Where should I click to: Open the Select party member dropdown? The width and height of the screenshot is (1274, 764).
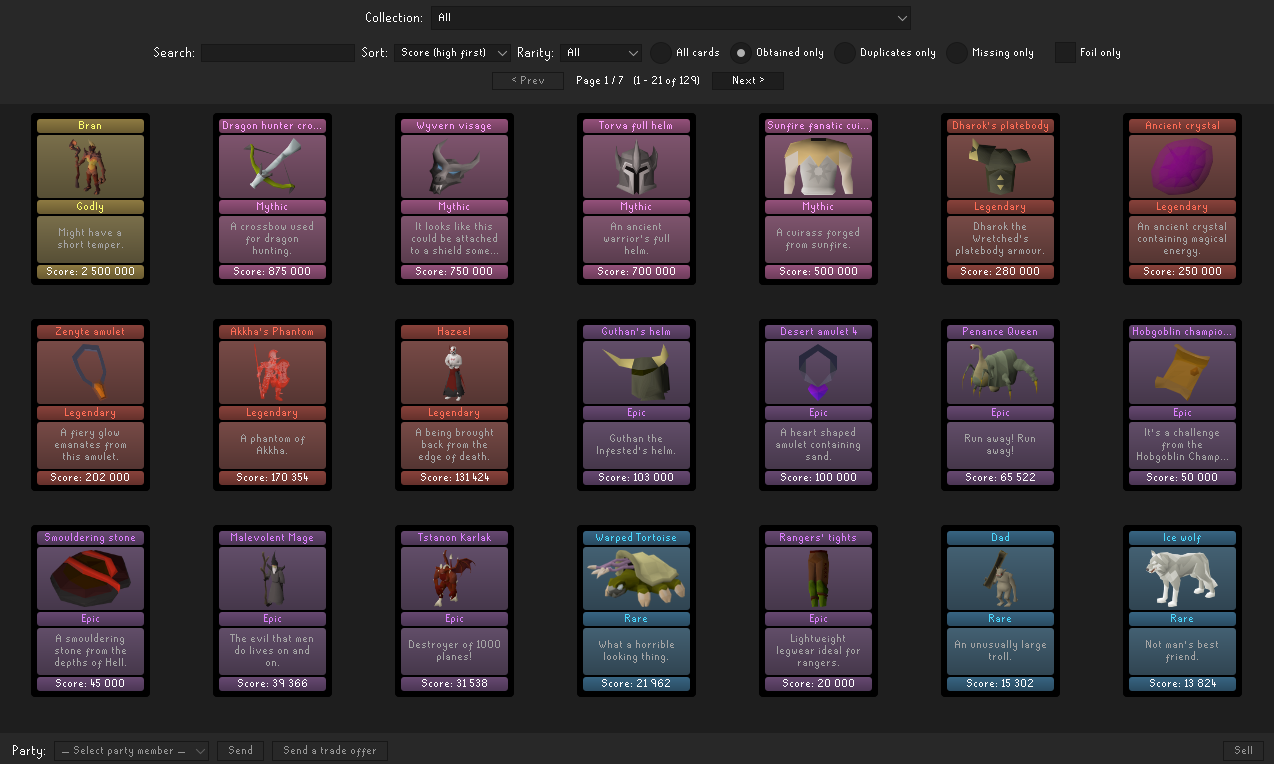point(131,751)
